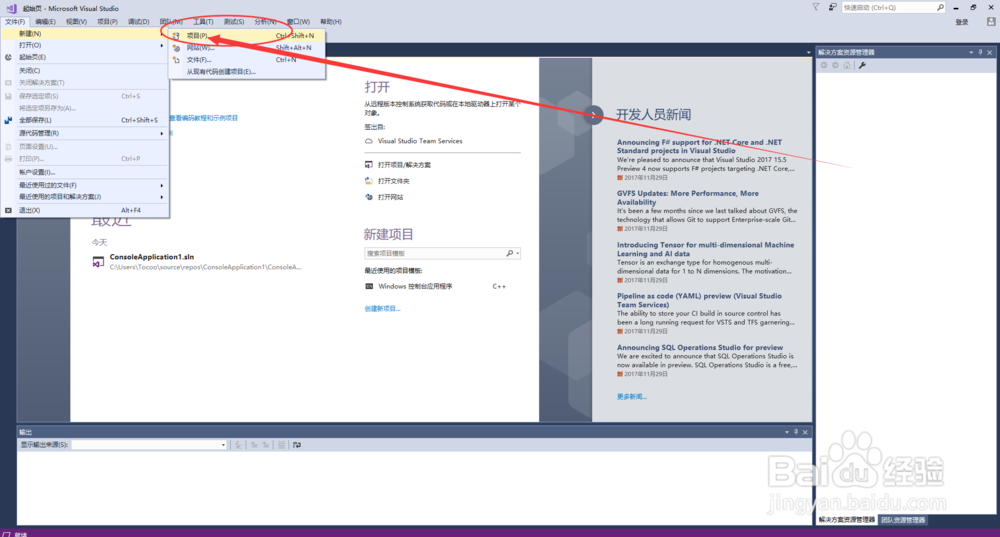Click the new file icon beside 文件(F)

click(176, 59)
